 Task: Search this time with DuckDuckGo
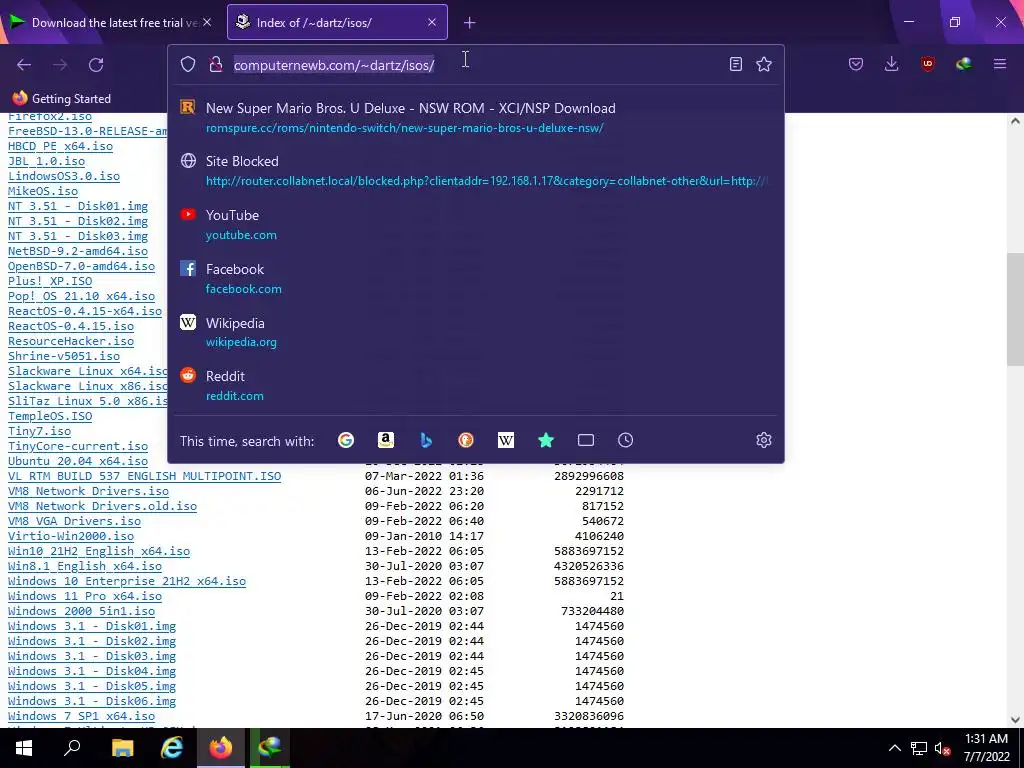point(466,440)
